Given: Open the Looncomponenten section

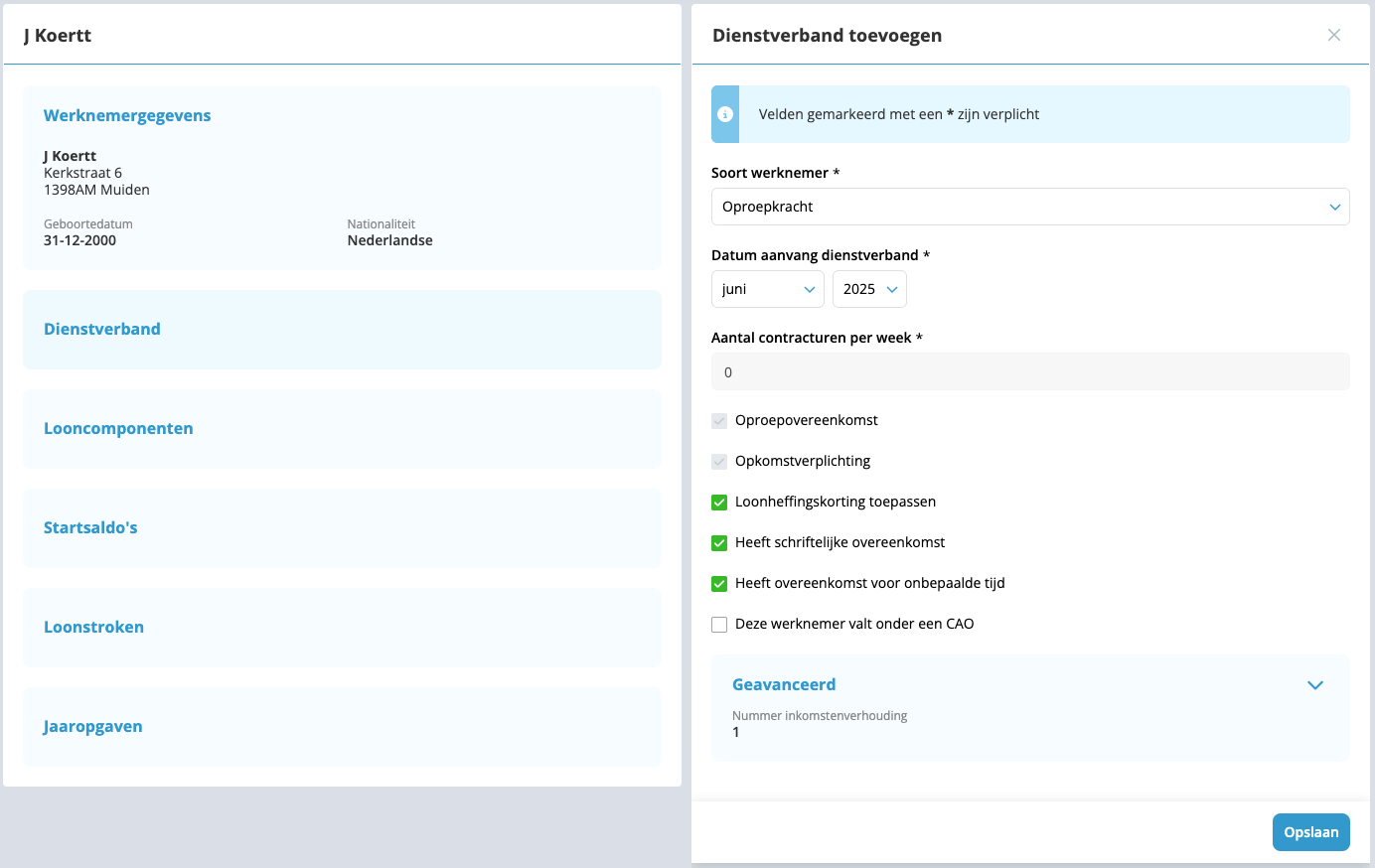Looking at the screenshot, I should click(118, 428).
